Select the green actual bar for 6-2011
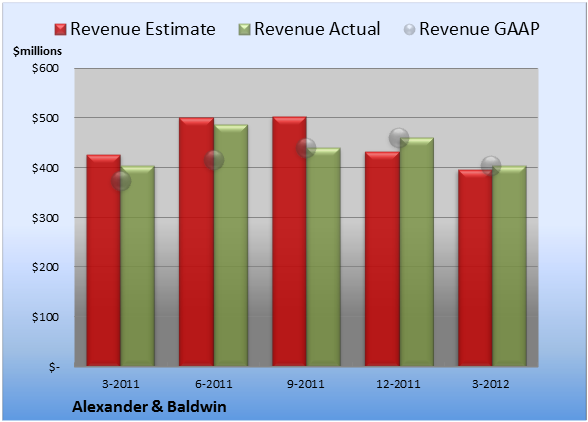588x422 pixels. [x=231, y=245]
